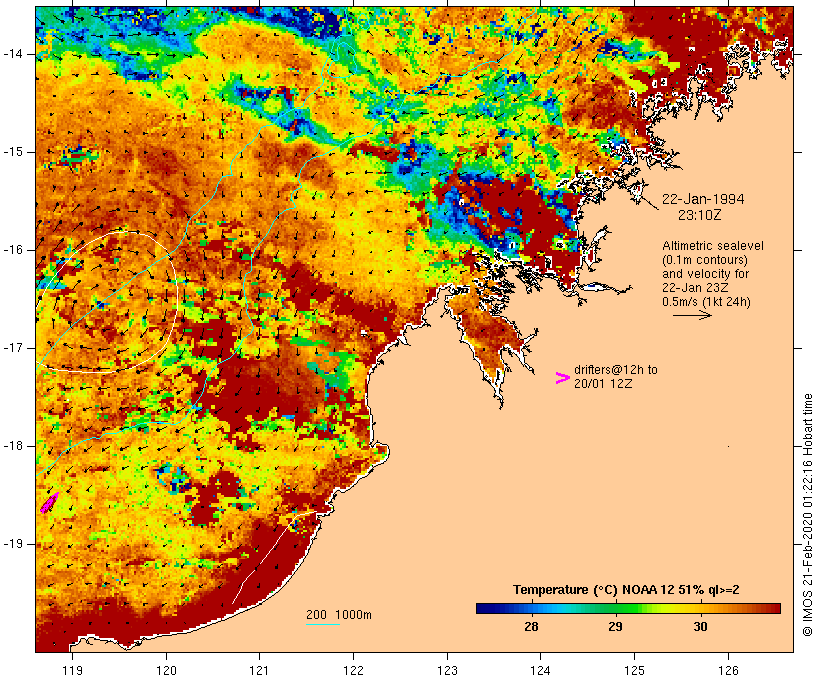The width and height of the screenshot is (820, 680).
Task: Click latitude axis label -14
Action: 13,54
